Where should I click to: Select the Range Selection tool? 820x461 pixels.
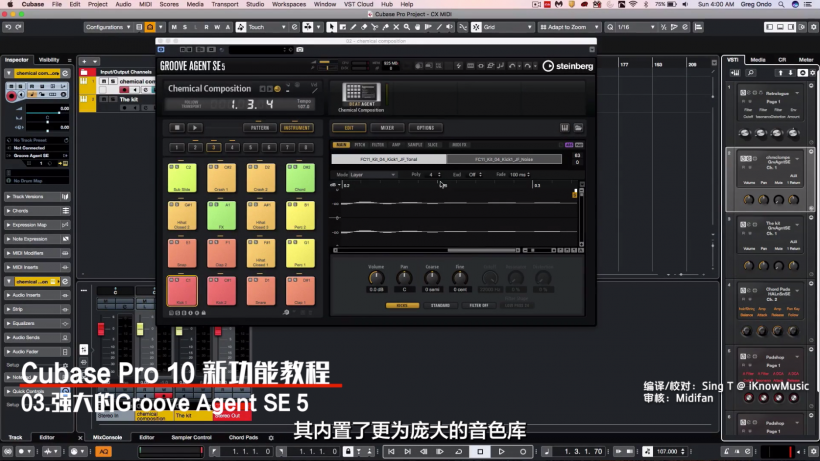point(343,27)
